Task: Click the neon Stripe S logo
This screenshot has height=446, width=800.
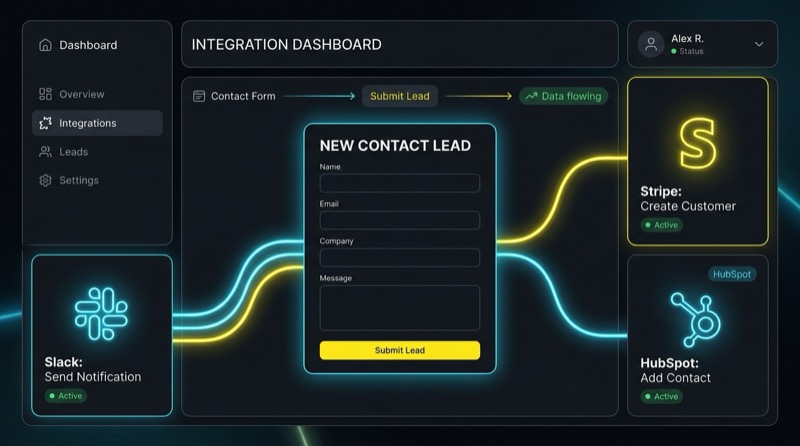Action: 697,143
